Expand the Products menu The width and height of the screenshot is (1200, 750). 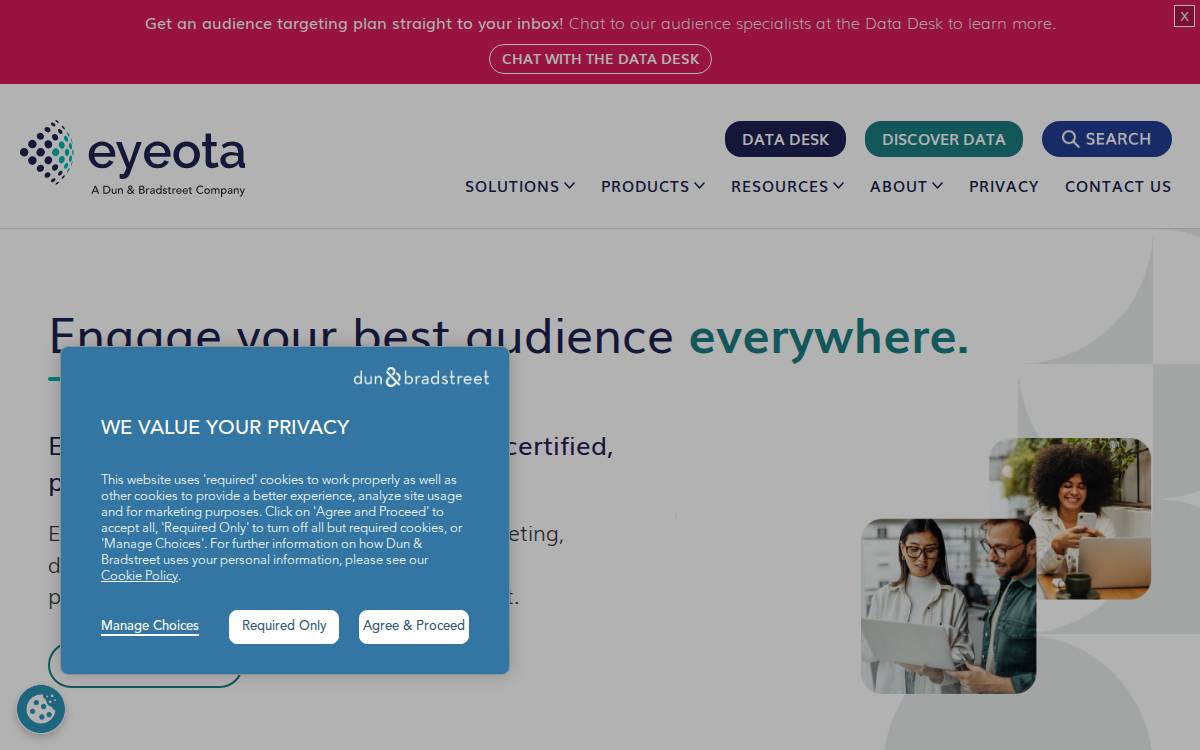(653, 186)
